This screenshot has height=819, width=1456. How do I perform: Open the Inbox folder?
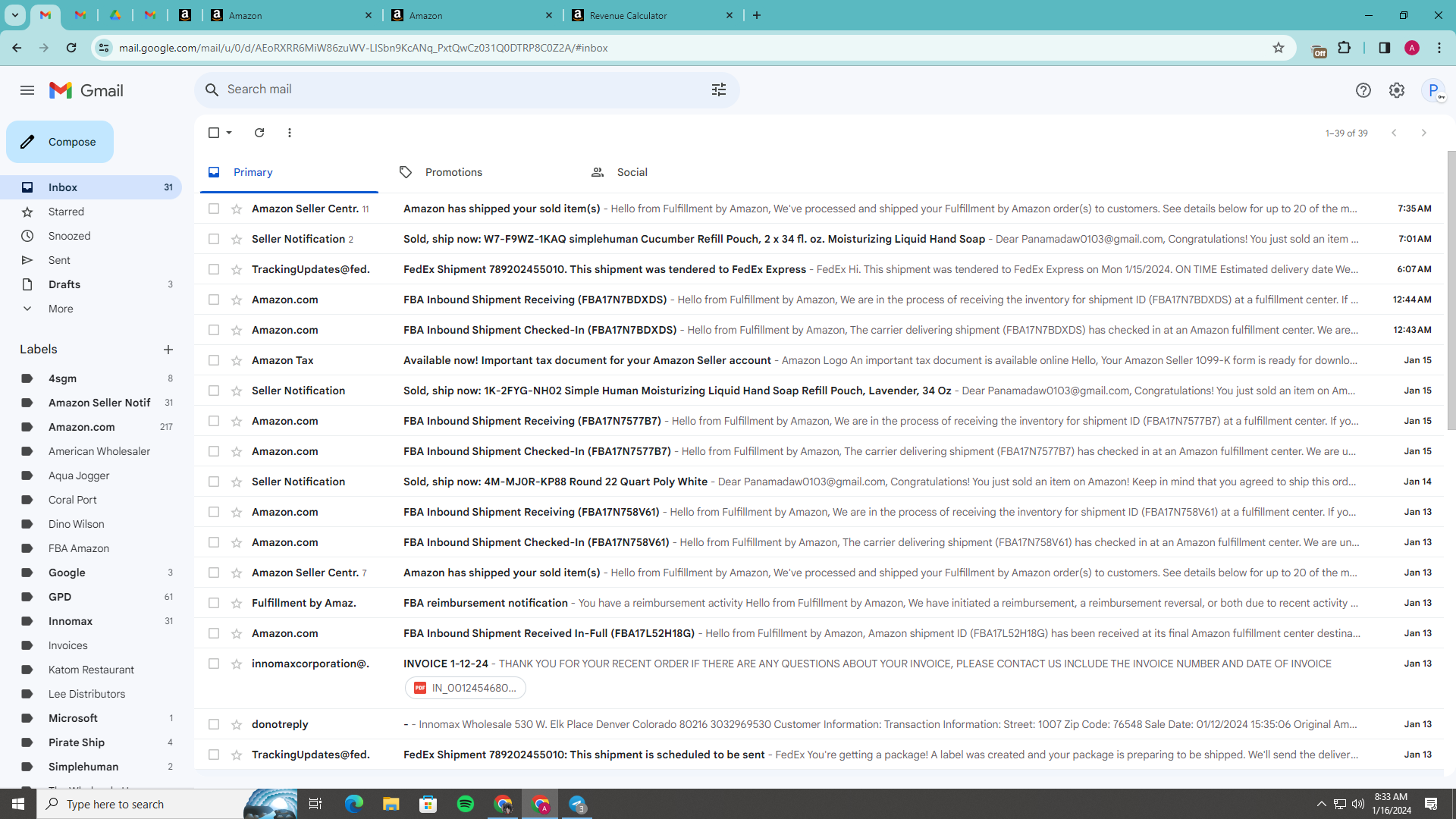pos(91,187)
